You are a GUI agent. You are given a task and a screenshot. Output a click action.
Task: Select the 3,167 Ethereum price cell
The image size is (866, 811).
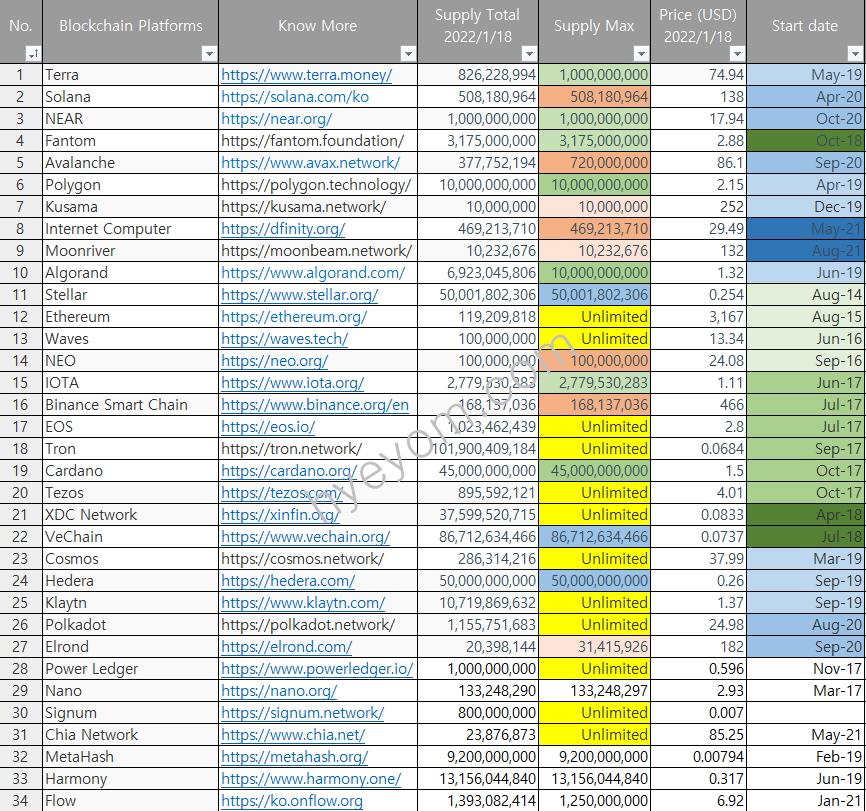[698, 317]
